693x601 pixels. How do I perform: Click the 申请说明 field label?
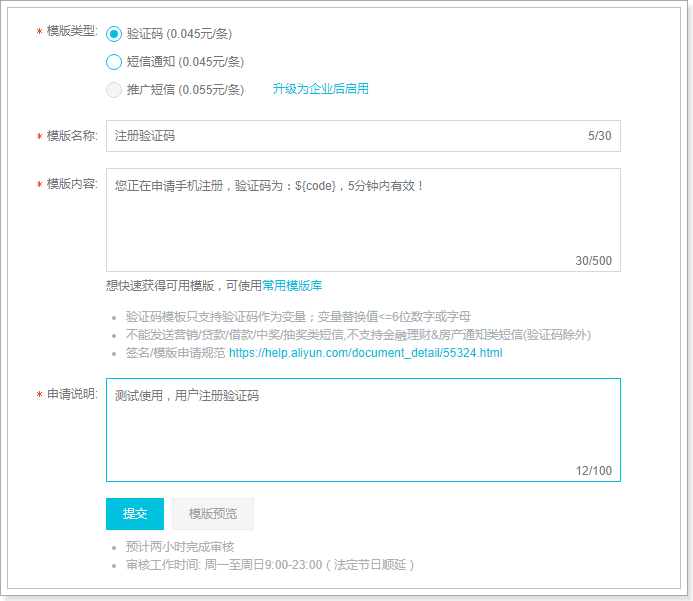coord(72,394)
